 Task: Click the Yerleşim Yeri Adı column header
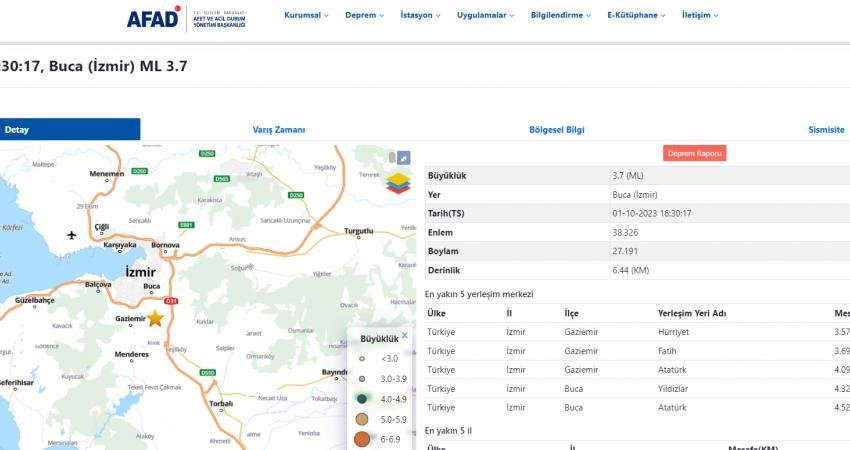(x=692, y=313)
